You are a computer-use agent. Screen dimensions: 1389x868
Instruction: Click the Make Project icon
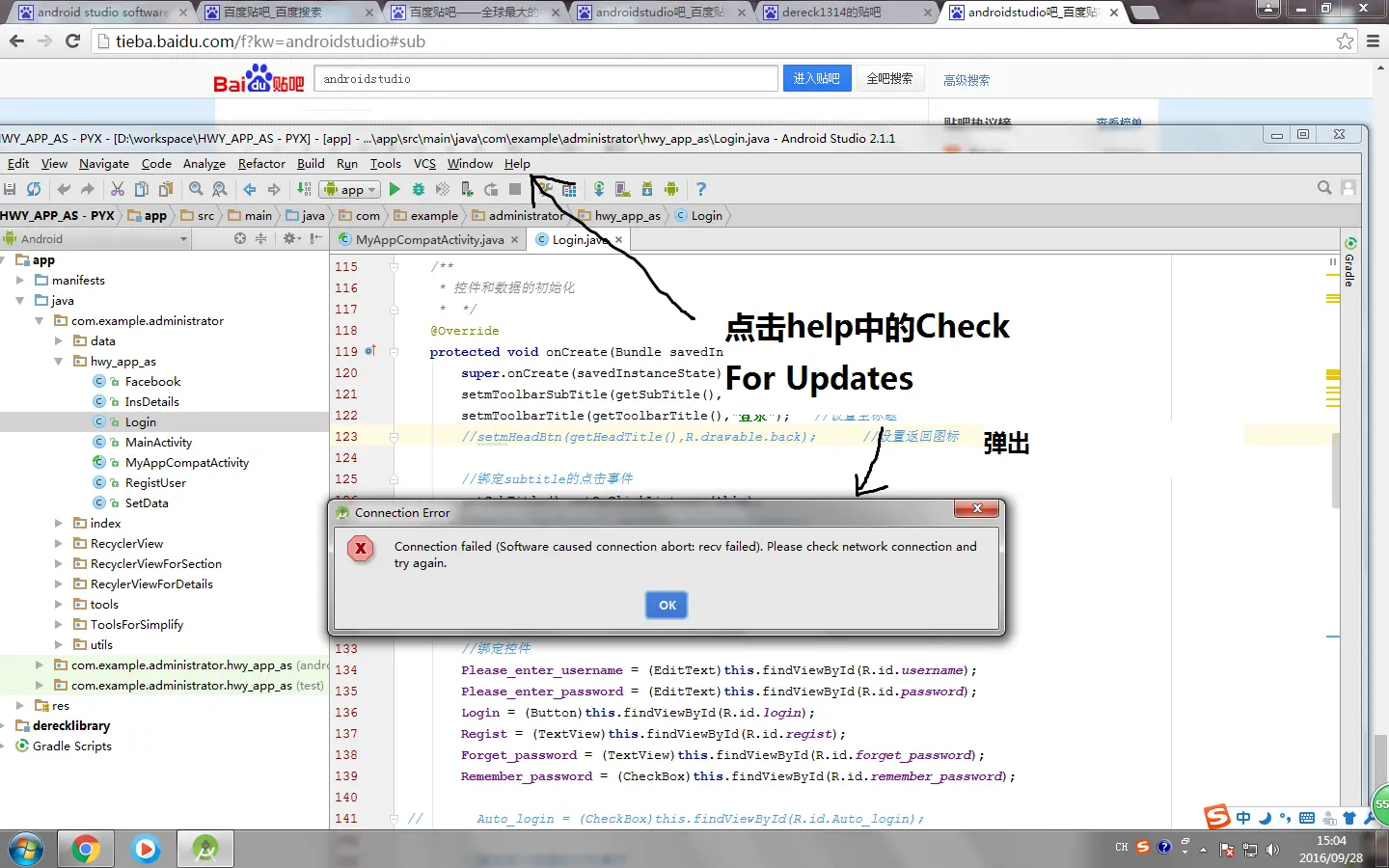(x=304, y=189)
